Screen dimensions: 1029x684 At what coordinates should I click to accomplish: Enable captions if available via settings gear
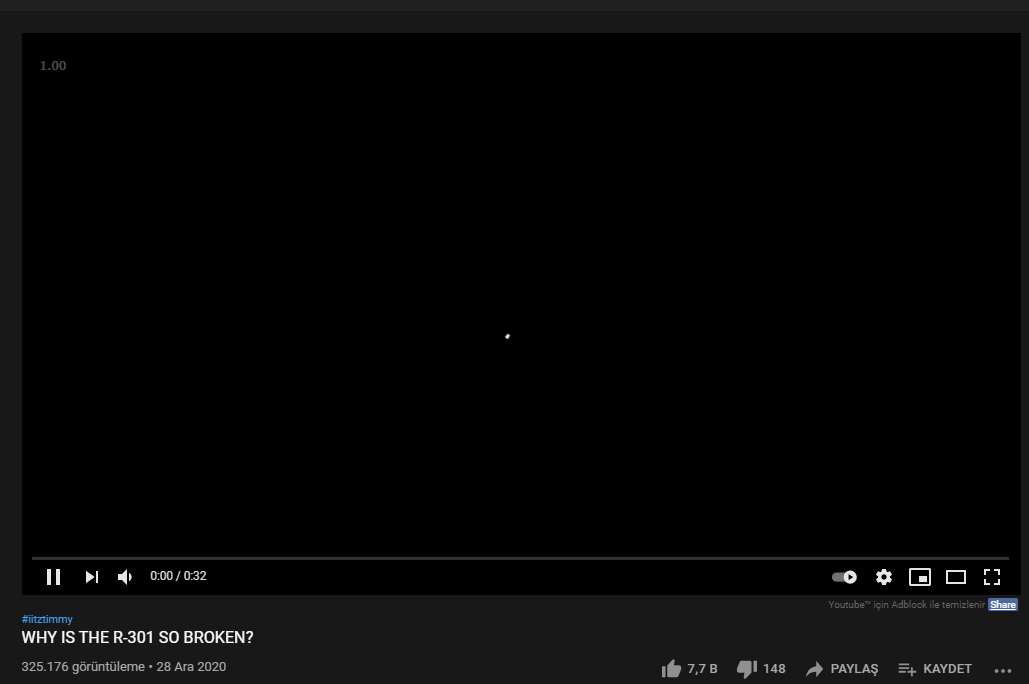[x=883, y=576]
